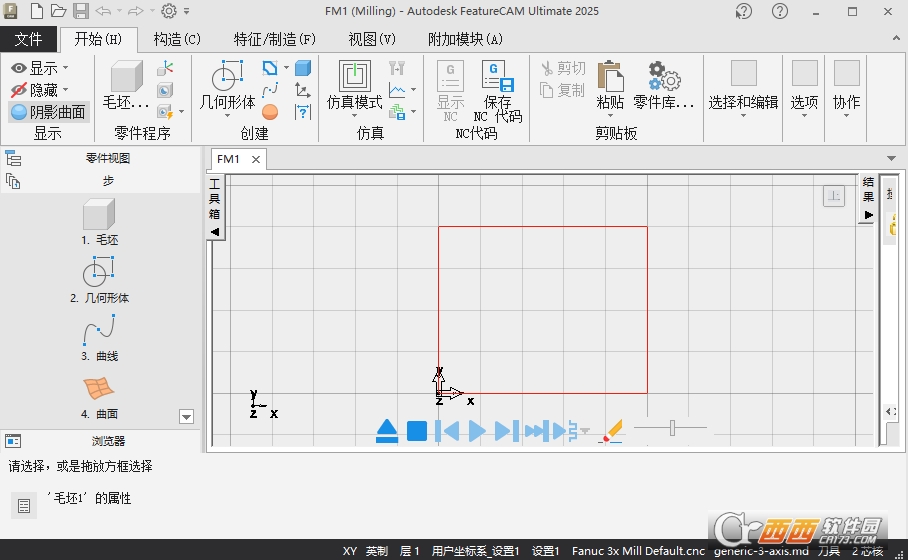The width and height of the screenshot is (908, 560).
Task: Click the settings gear in quick access
Action: coord(169,10)
